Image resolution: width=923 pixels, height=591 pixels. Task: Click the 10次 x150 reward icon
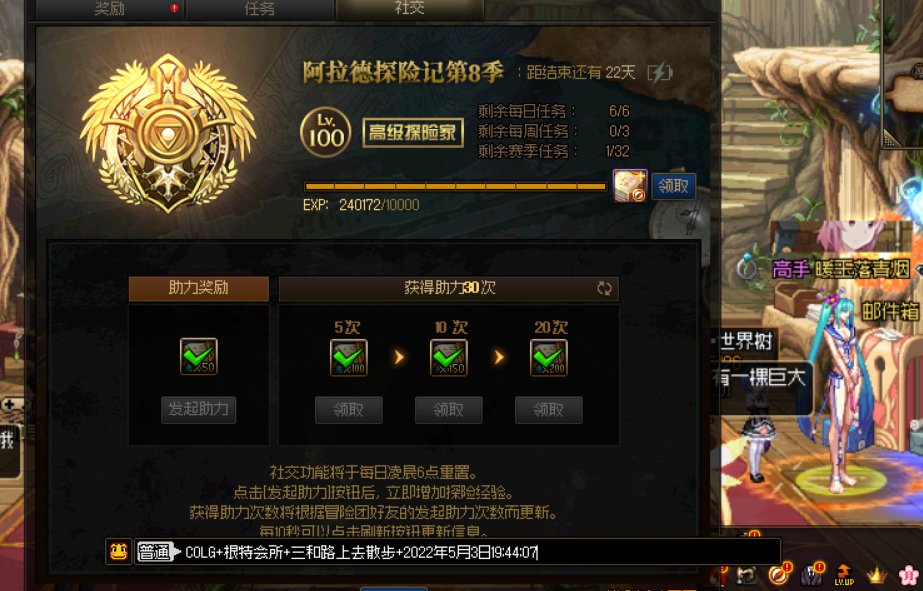click(449, 357)
